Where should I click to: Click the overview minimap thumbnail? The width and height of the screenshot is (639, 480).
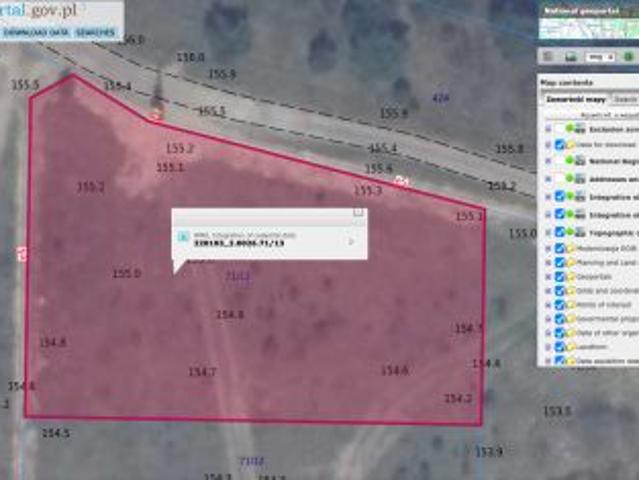click(589, 25)
